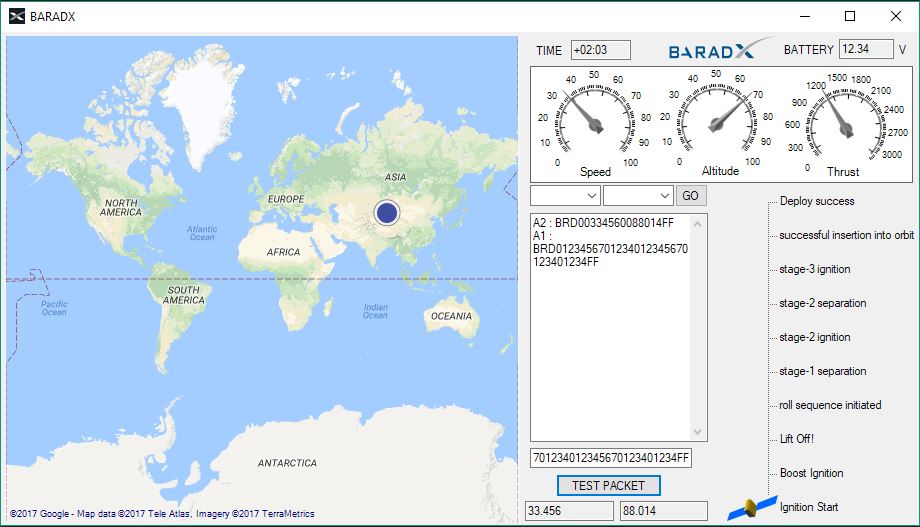The height and width of the screenshot is (527, 920).
Task: Click the BATTERY voltage field
Action: [866, 49]
